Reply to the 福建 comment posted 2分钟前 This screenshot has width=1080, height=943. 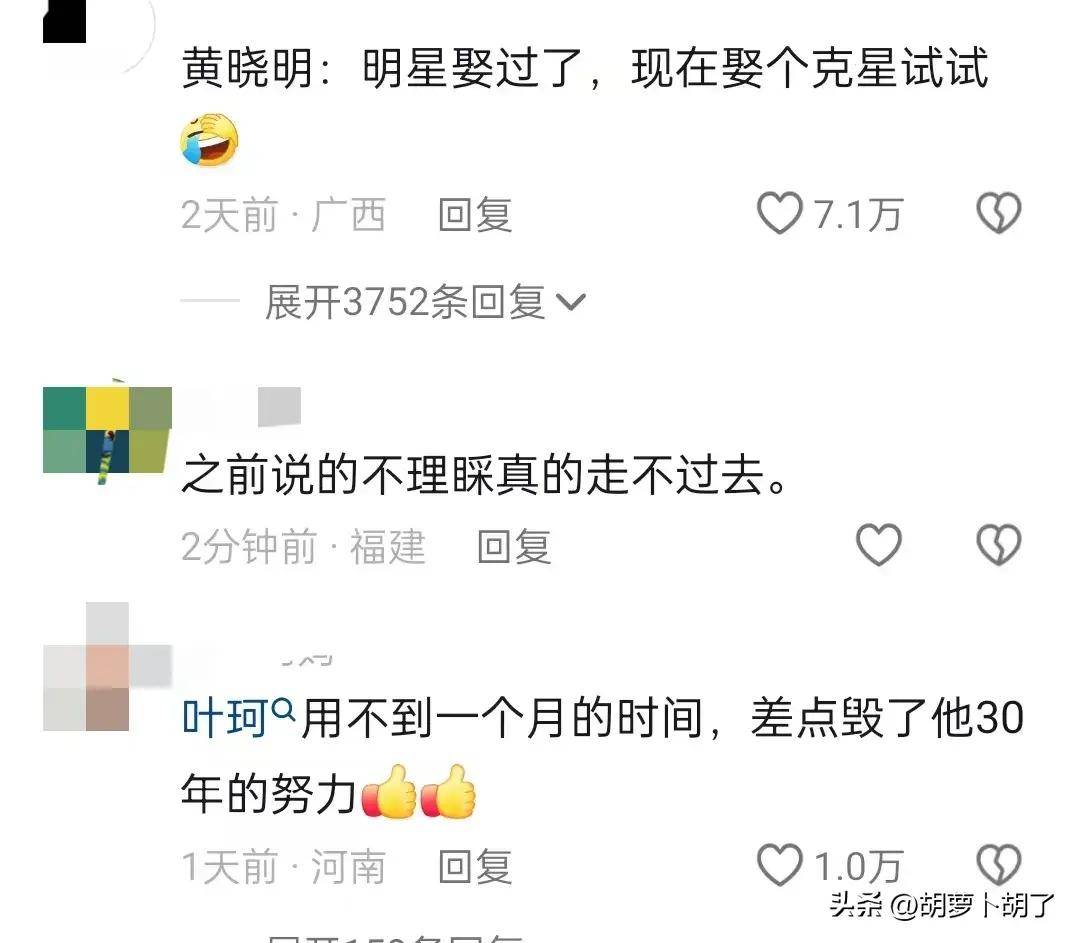[515, 546]
